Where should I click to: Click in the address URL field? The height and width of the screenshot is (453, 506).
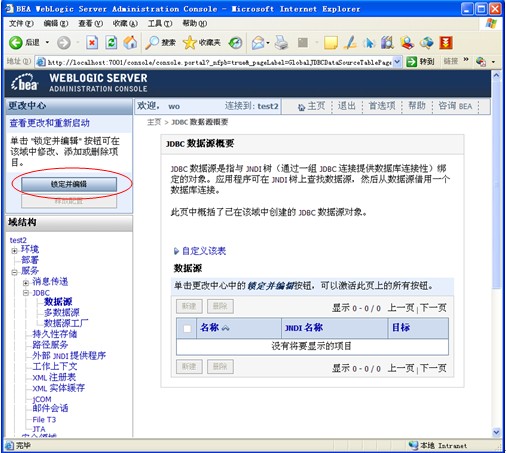pyautogui.click(x=219, y=62)
